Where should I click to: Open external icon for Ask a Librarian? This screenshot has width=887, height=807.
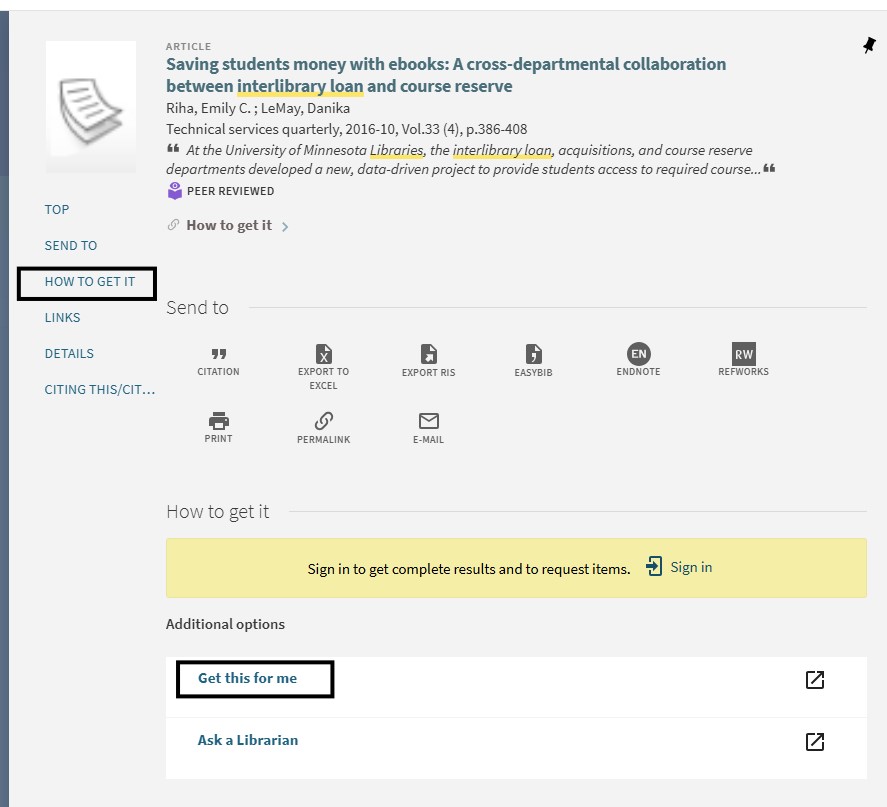(x=815, y=741)
